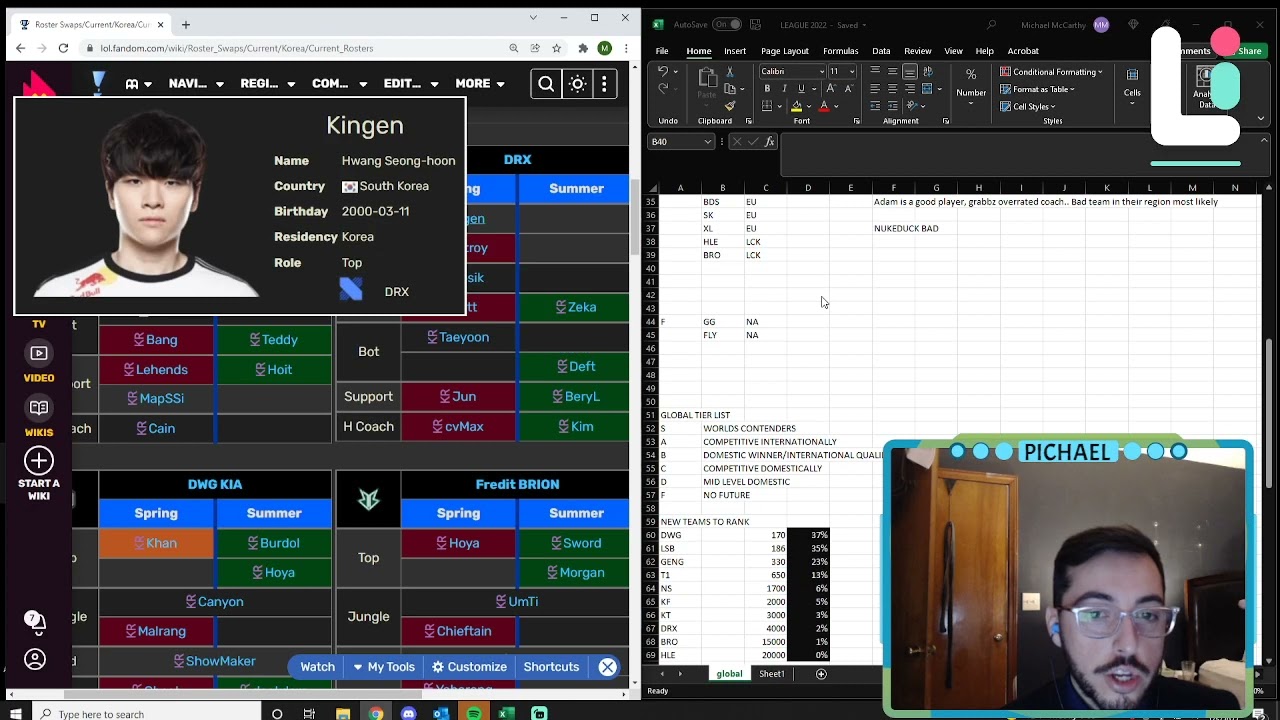This screenshot has width=1280, height=720.
Task: Open the Name Box dropdown showing B40
Action: point(708,142)
